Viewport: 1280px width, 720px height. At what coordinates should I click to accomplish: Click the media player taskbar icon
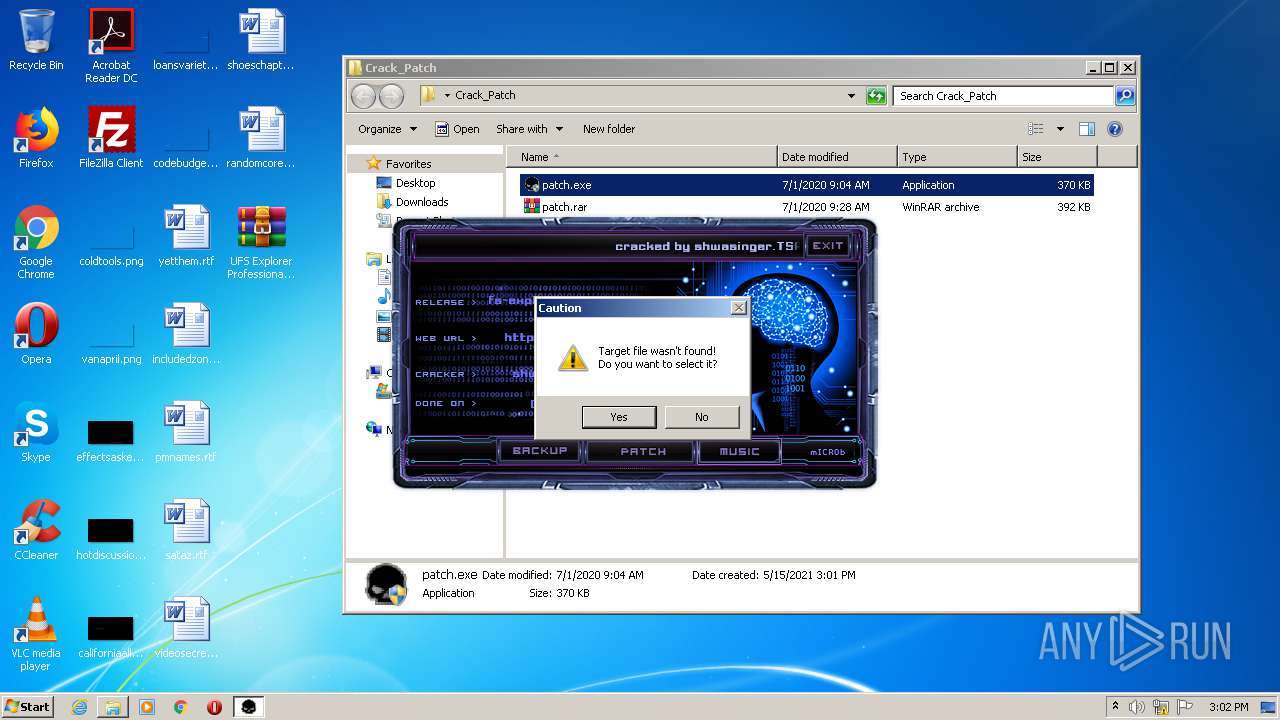[147, 707]
